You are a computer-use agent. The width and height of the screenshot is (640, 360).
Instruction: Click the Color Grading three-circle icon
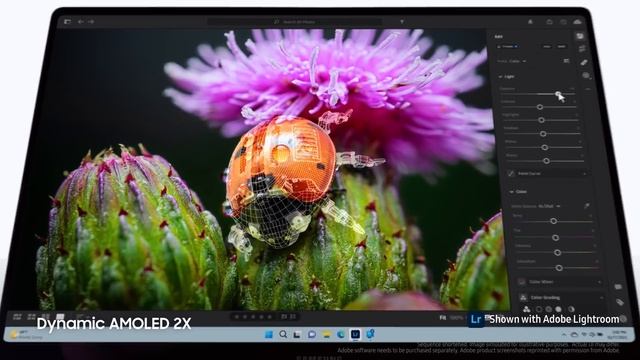pyautogui.click(x=523, y=298)
